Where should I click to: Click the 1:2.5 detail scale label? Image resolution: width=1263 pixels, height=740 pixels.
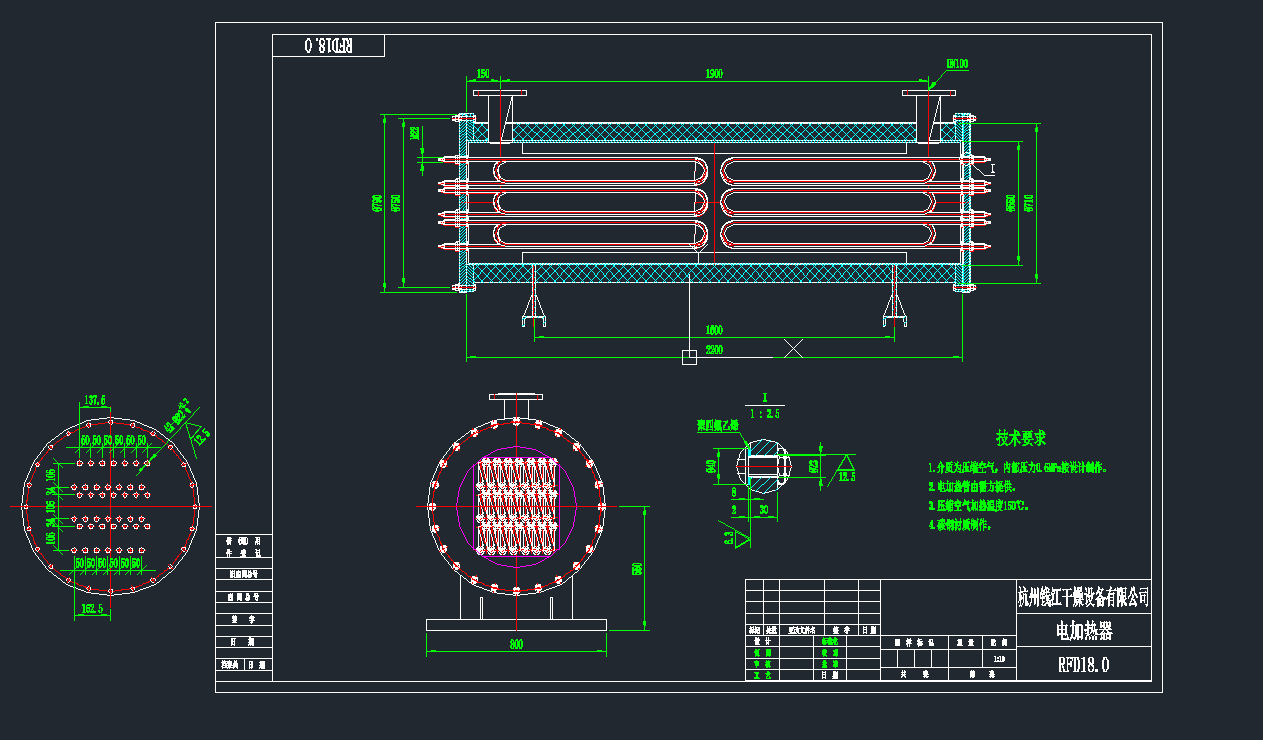(x=764, y=412)
